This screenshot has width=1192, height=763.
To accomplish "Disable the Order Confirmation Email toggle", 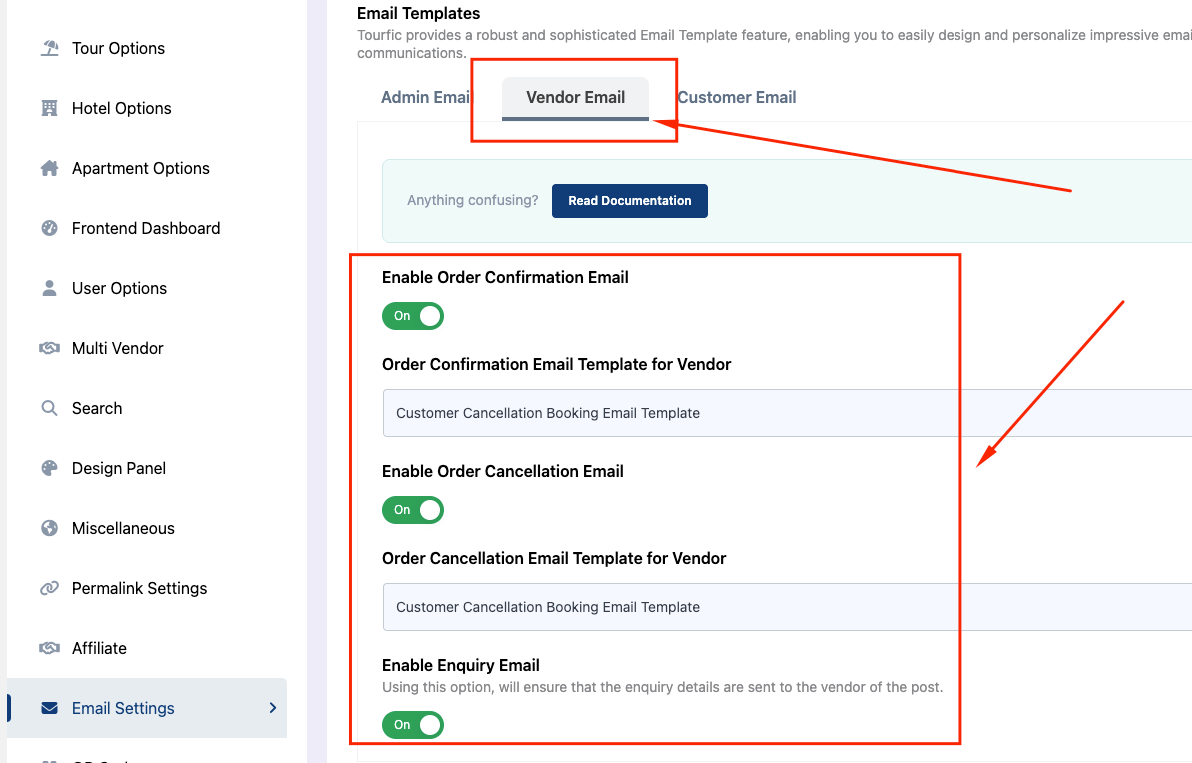I will (413, 315).
